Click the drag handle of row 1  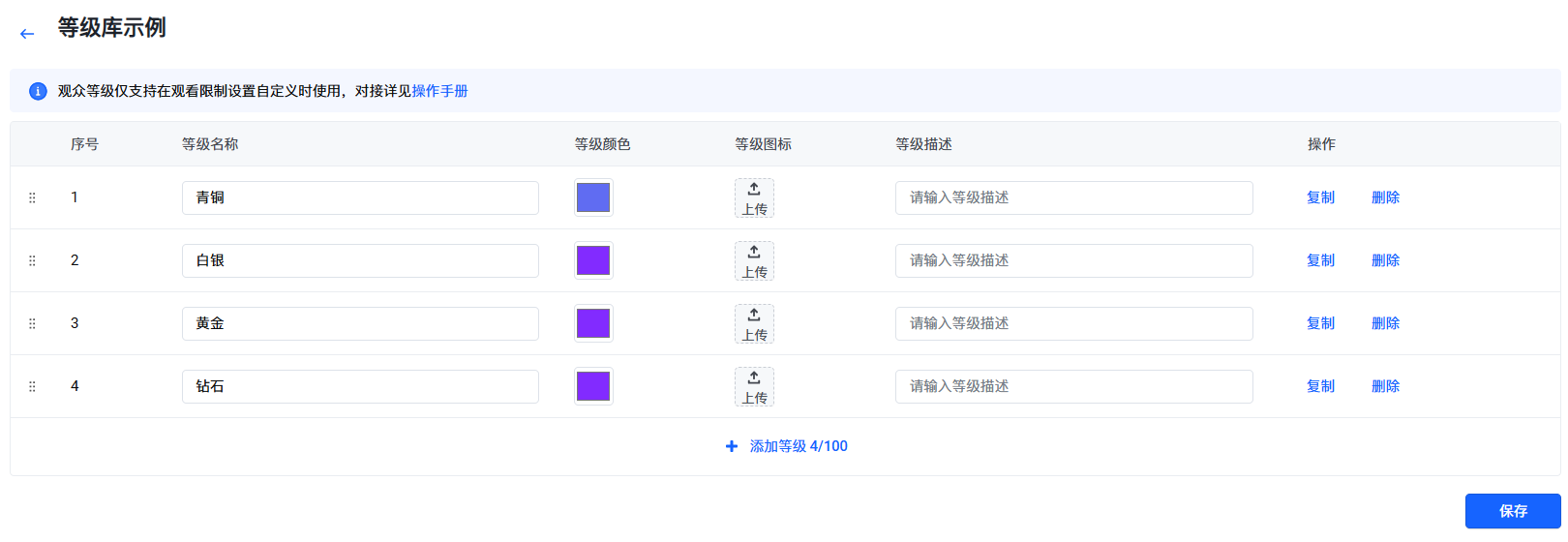(x=32, y=197)
